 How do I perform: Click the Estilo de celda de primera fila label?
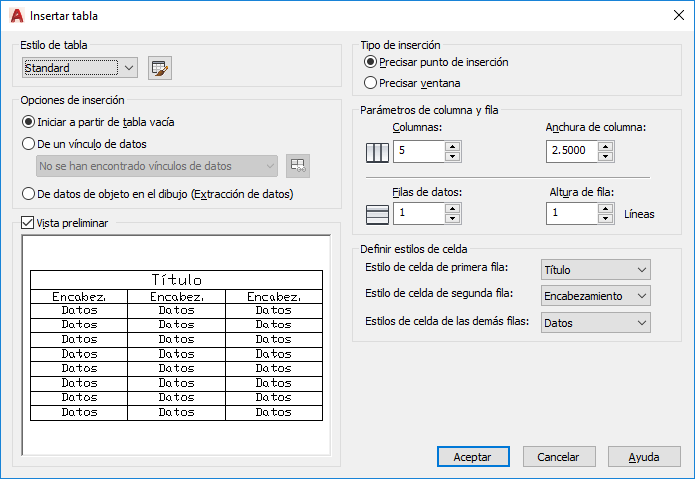[x=437, y=267]
